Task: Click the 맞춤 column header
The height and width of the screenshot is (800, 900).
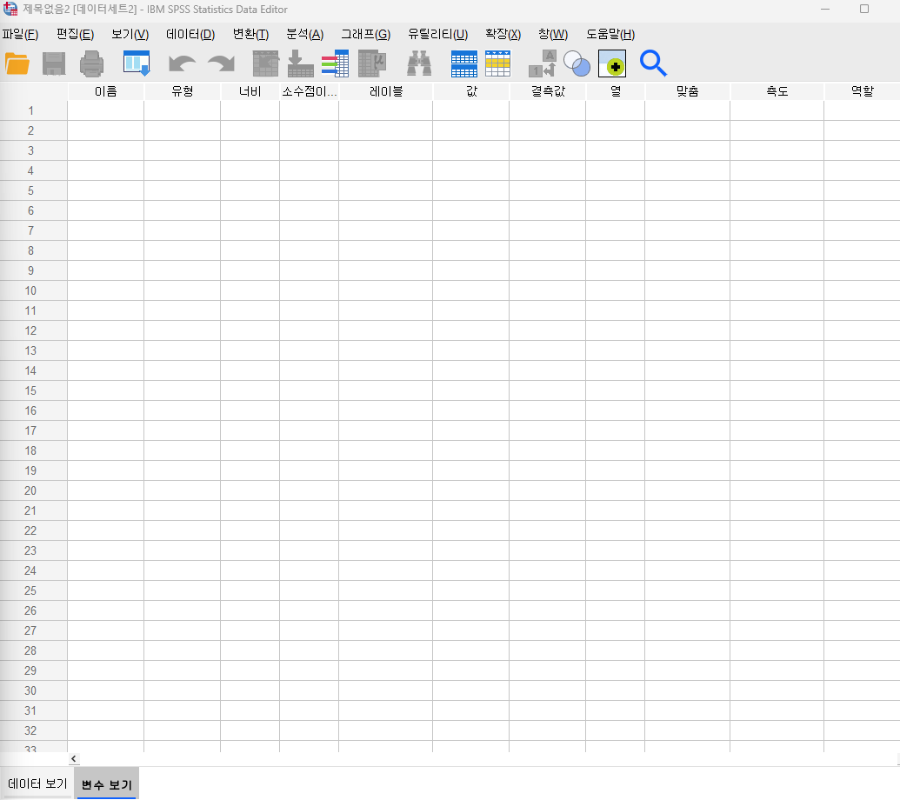Action: (x=688, y=91)
